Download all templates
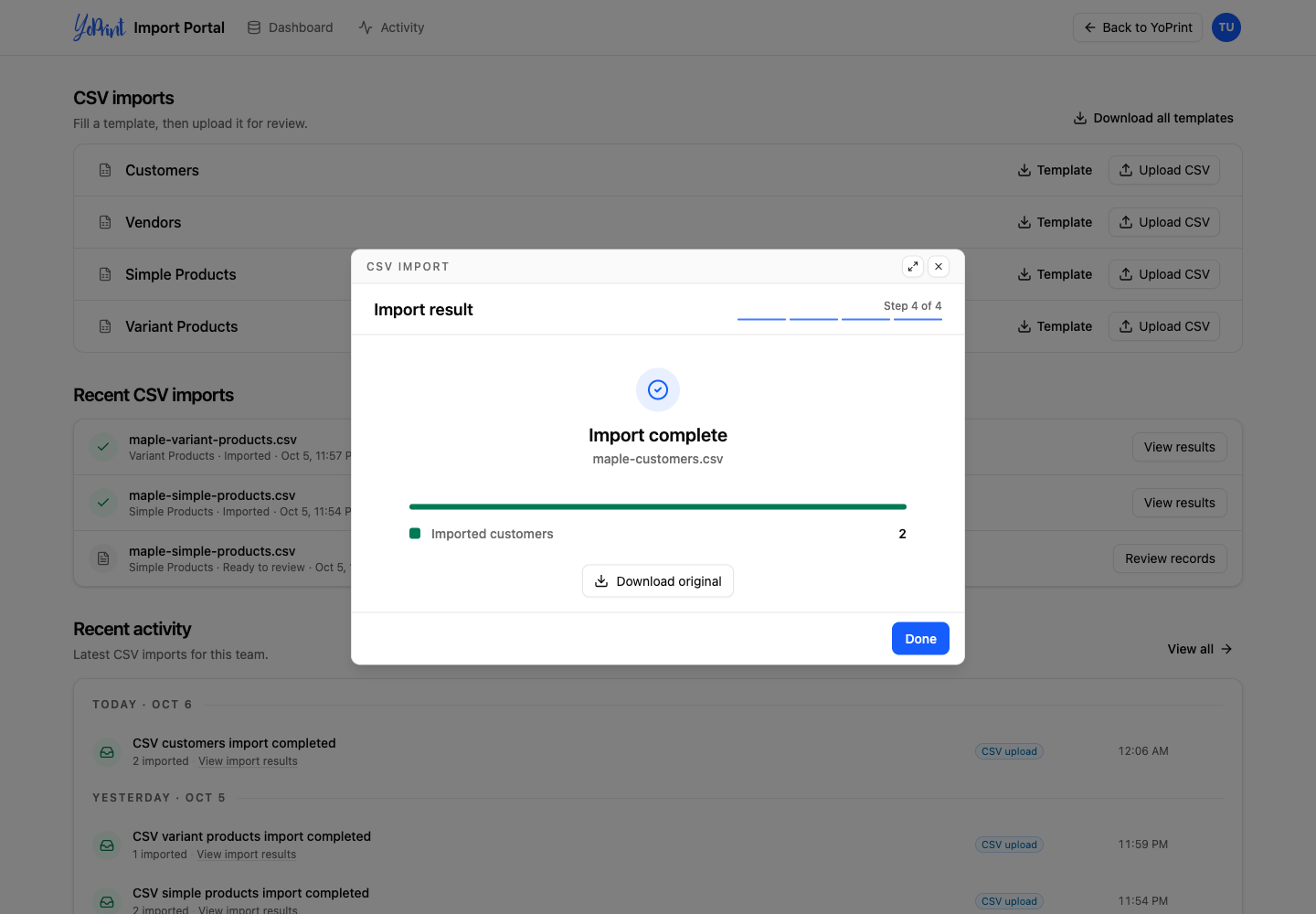The image size is (1316, 914). [1153, 118]
